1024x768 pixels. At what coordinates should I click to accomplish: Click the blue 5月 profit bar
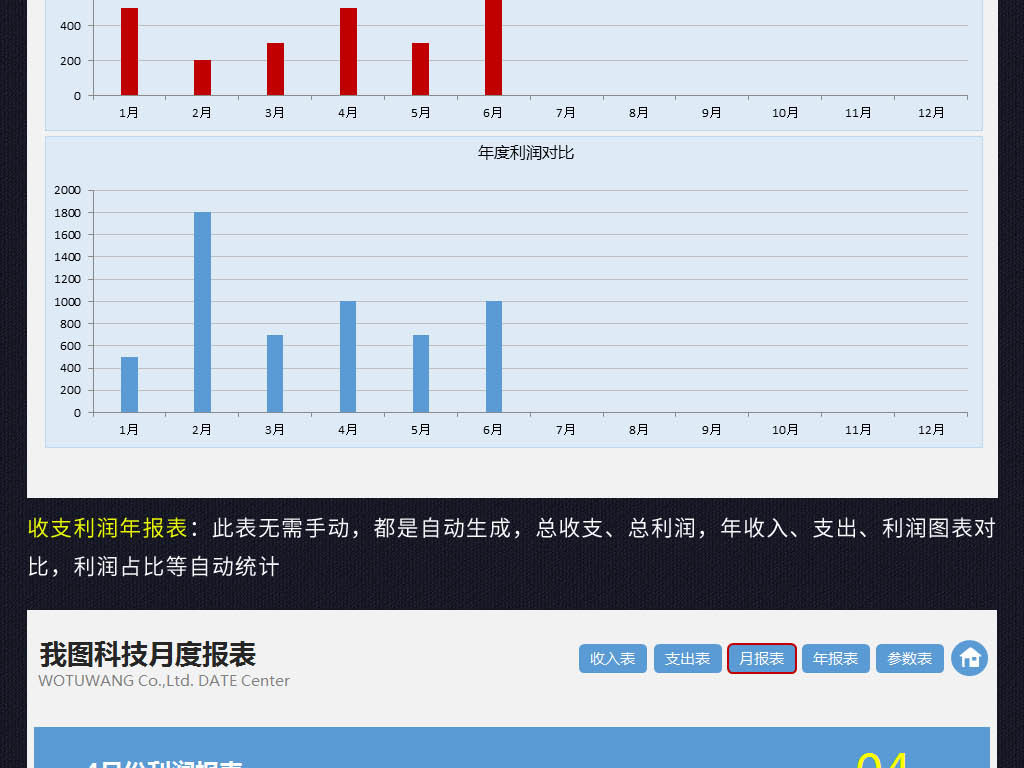[421, 374]
